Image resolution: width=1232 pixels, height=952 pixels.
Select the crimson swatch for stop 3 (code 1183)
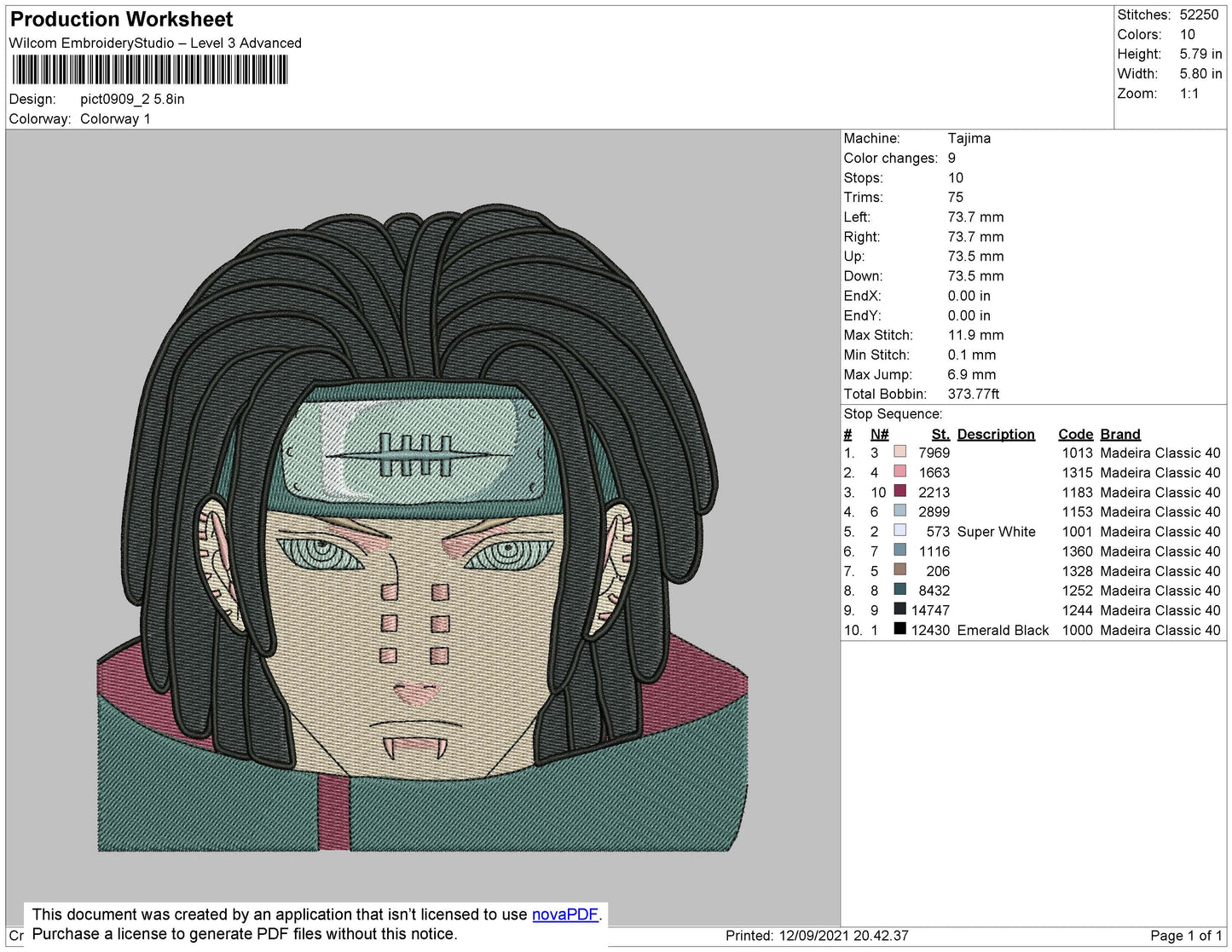click(x=899, y=491)
